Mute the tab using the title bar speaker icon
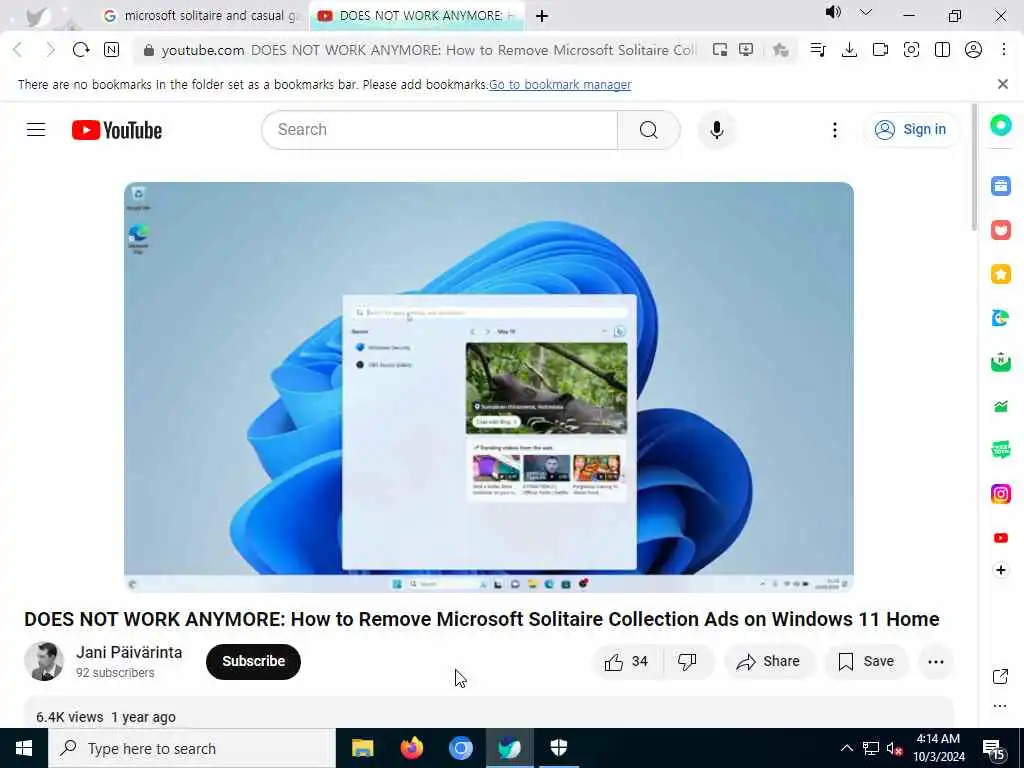Screen dimensions: 1024x768 click(833, 12)
